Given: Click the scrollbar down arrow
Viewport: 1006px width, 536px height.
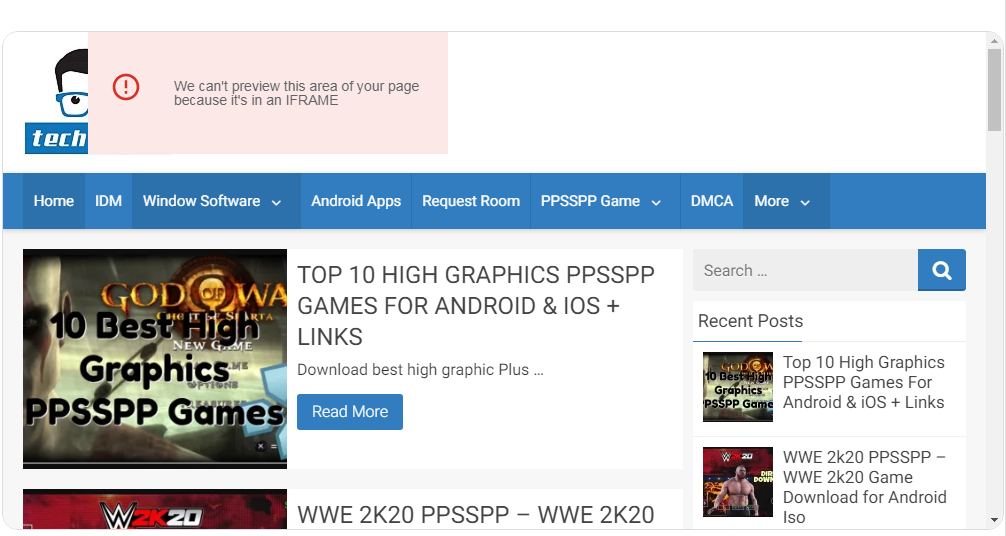Looking at the screenshot, I should (994, 520).
